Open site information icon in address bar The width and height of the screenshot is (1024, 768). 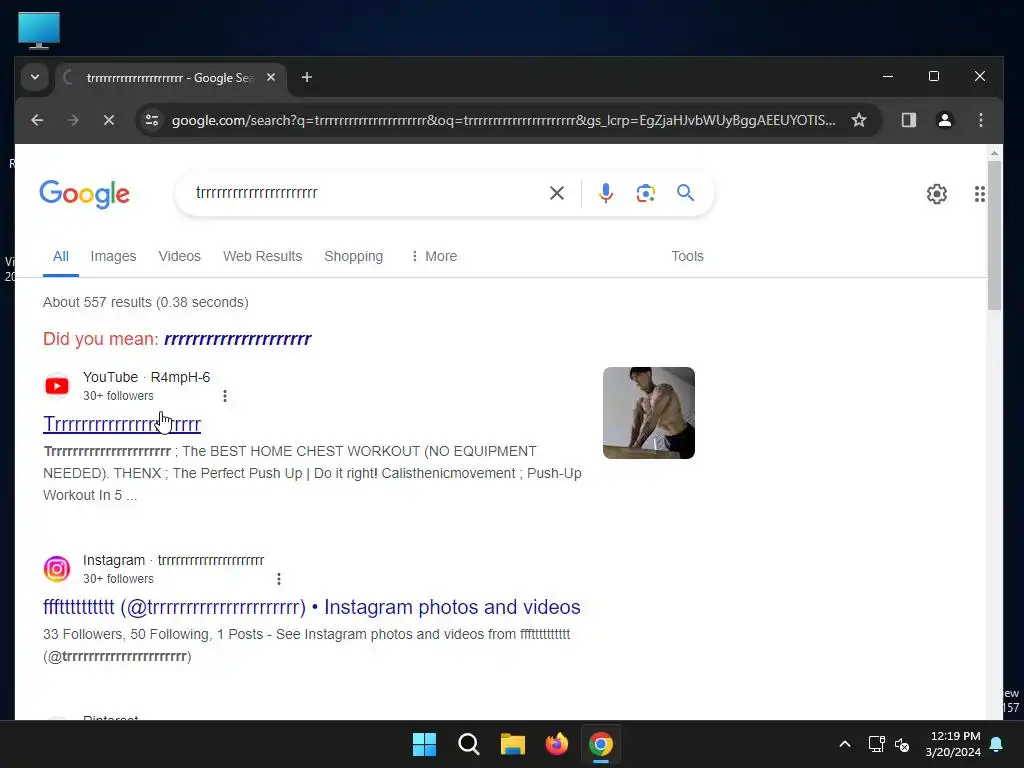[x=152, y=120]
